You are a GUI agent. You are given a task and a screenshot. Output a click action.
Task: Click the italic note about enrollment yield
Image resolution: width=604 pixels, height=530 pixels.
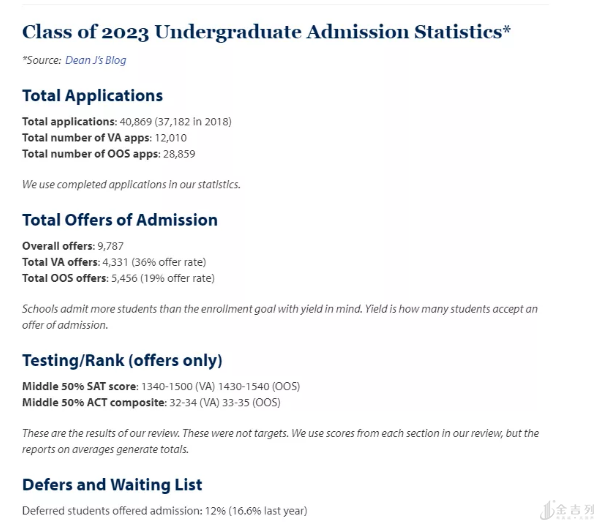pos(279,316)
